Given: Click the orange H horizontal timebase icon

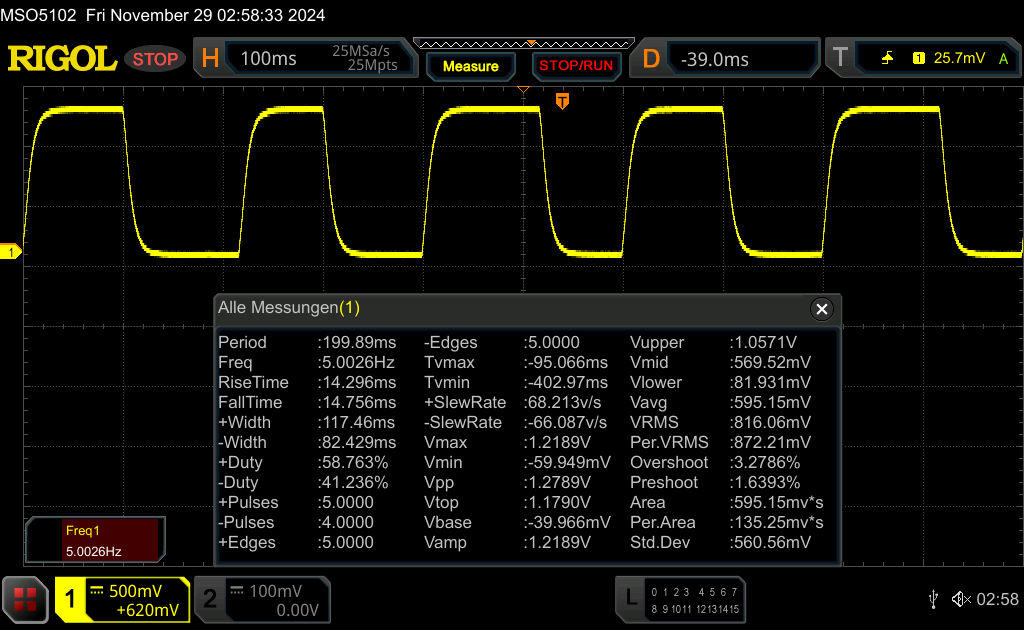Looking at the screenshot, I should (x=210, y=59).
